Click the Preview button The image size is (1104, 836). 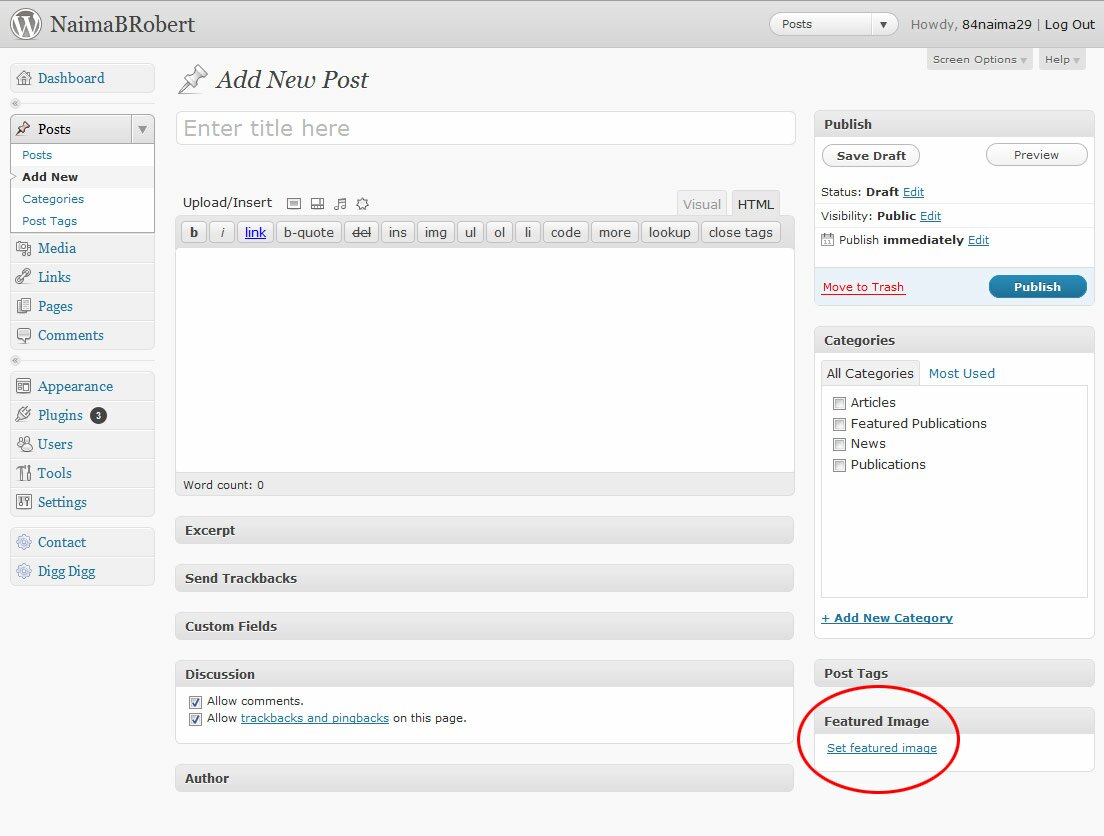point(1036,155)
